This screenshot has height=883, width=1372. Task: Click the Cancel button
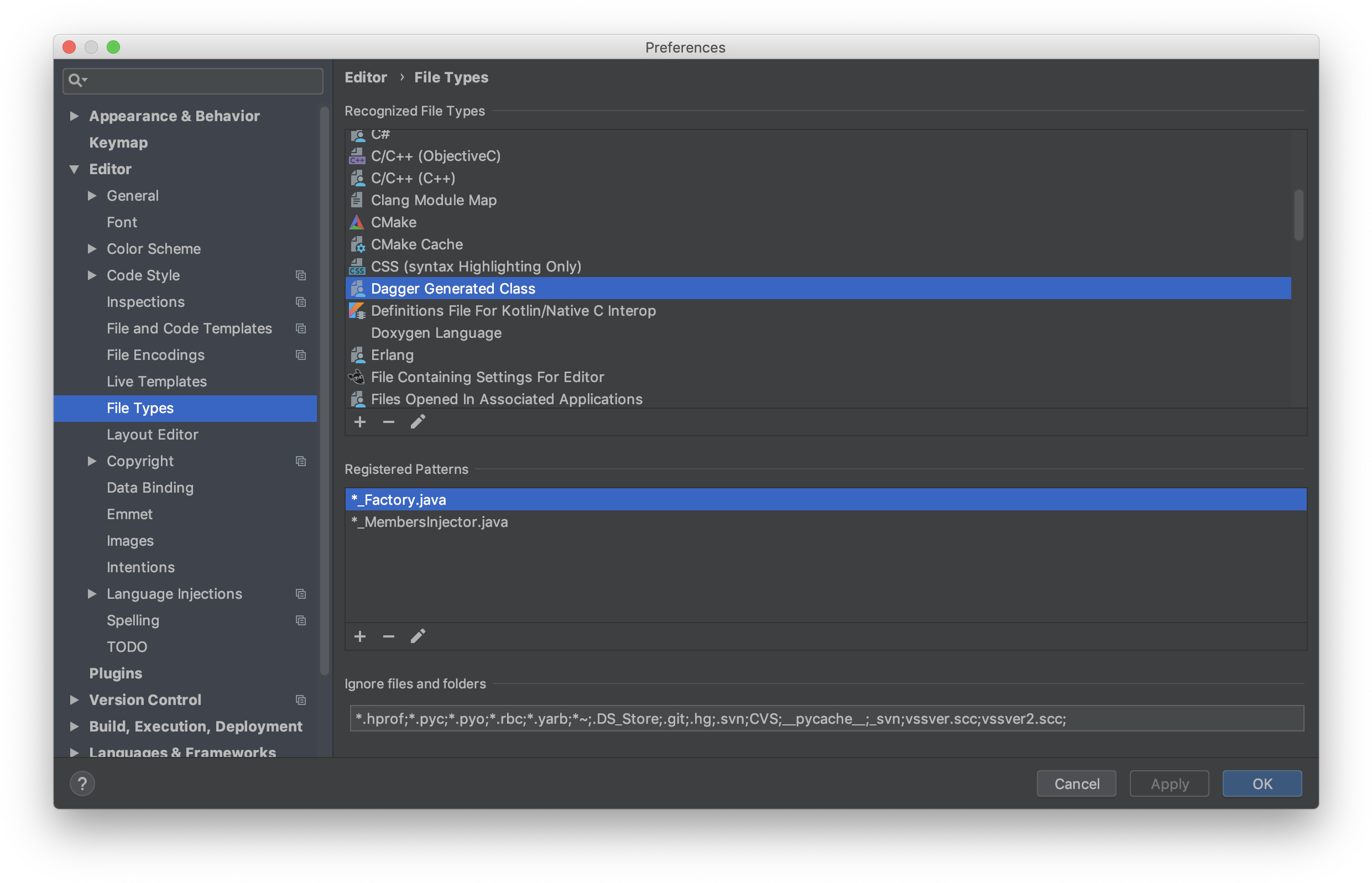point(1076,784)
